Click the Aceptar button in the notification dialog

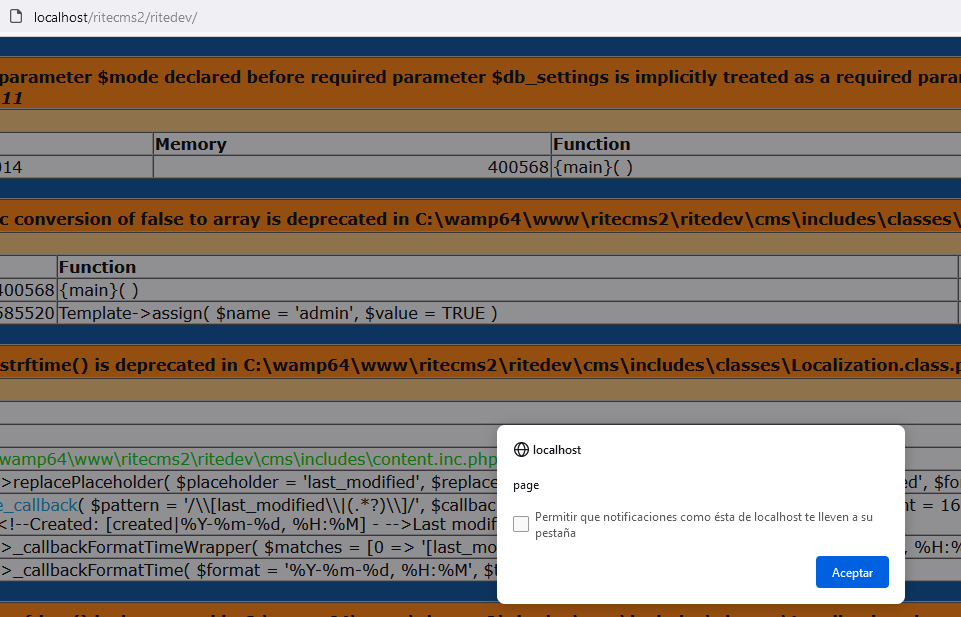tap(851, 571)
